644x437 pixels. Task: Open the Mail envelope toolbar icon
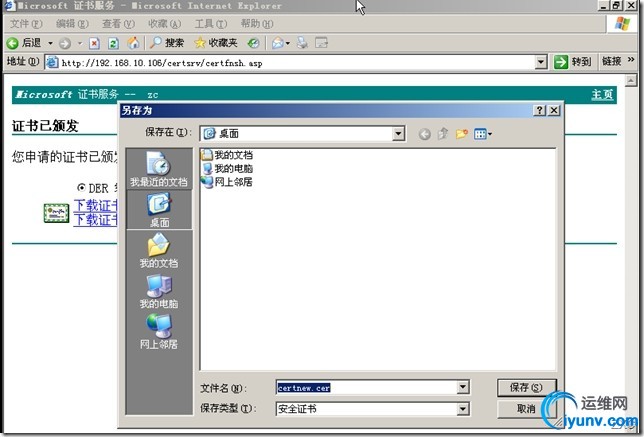click(278, 43)
